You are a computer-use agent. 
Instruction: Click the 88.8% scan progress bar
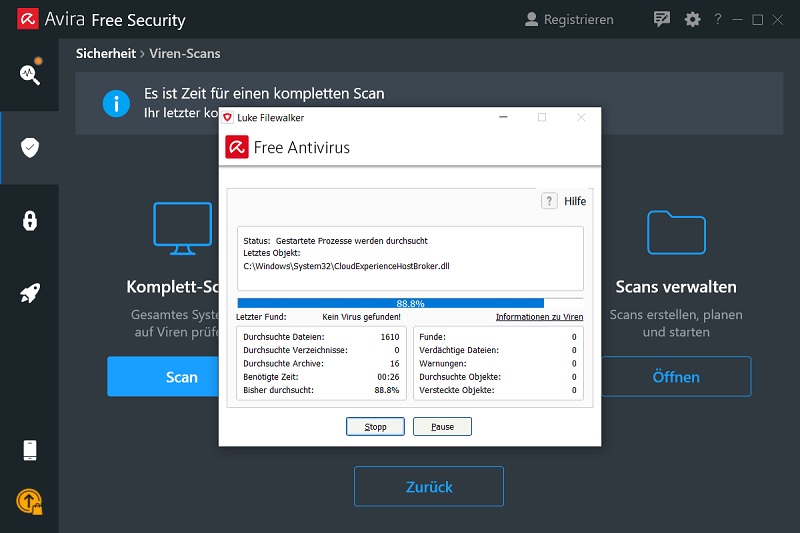(410, 303)
